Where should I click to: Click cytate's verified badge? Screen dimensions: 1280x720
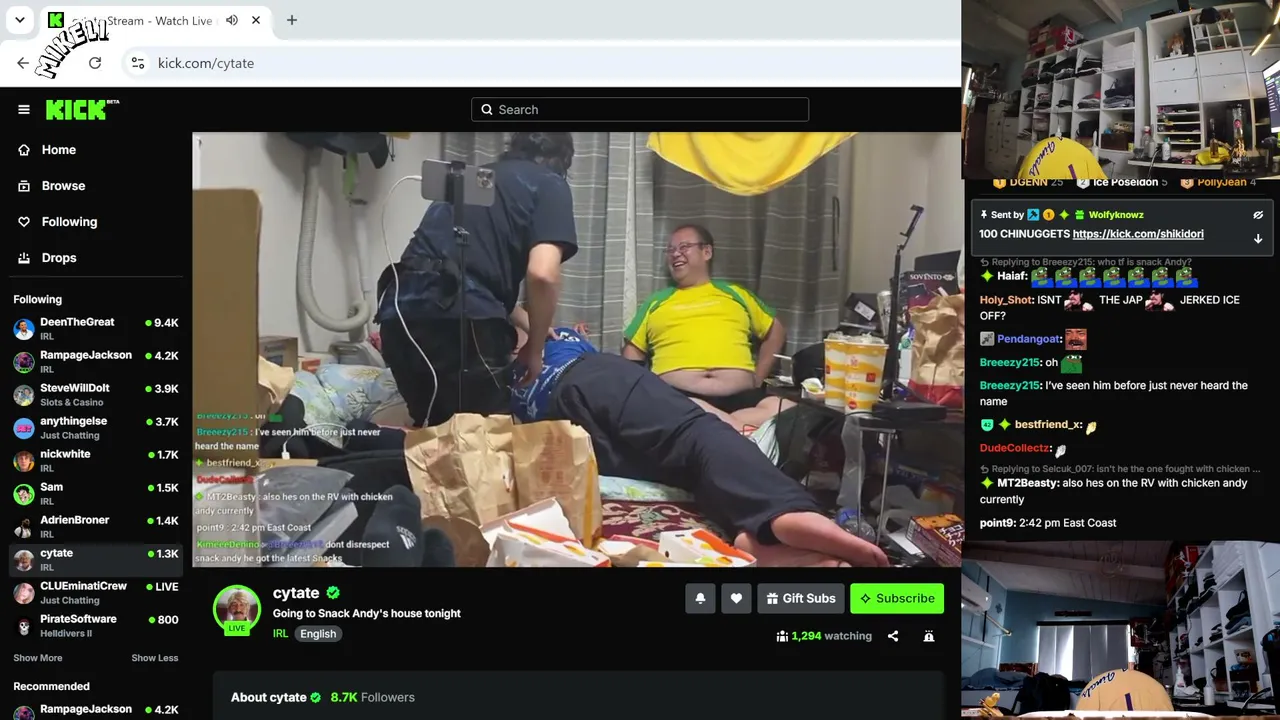[x=333, y=593]
